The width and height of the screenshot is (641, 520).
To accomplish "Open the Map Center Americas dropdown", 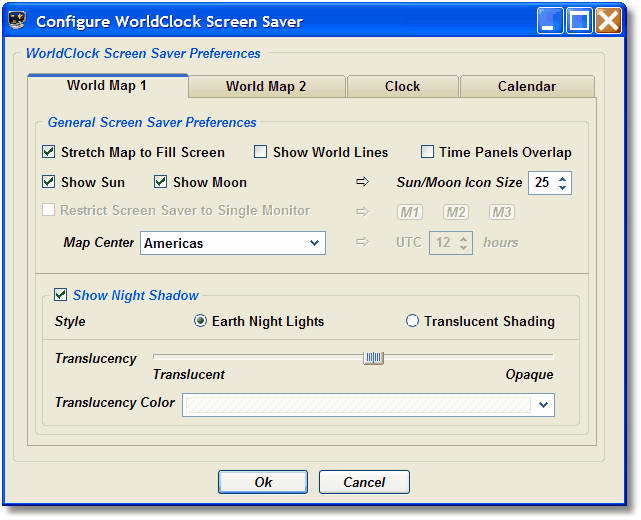I will 233,243.
